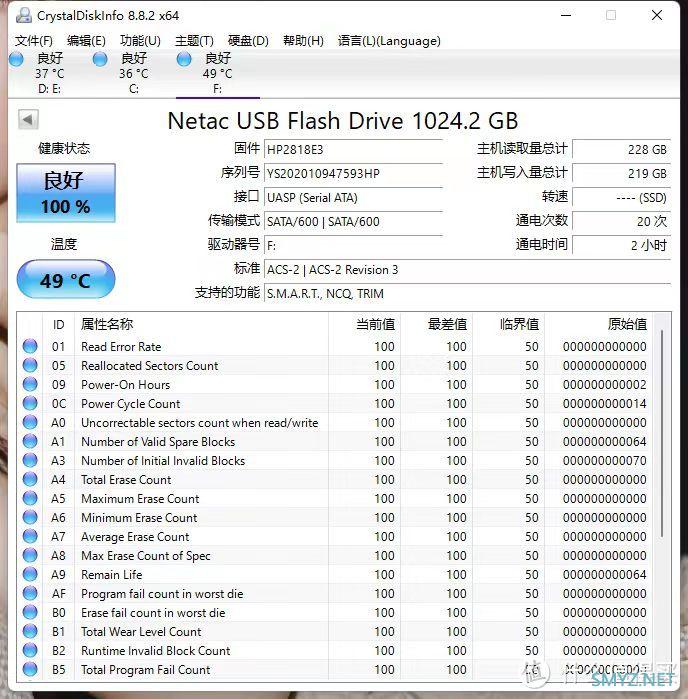This screenshot has width=688, height=699.
Task: Click the SMART attribute list vertical scrollbar
Action: pyautogui.click(x=662, y=433)
